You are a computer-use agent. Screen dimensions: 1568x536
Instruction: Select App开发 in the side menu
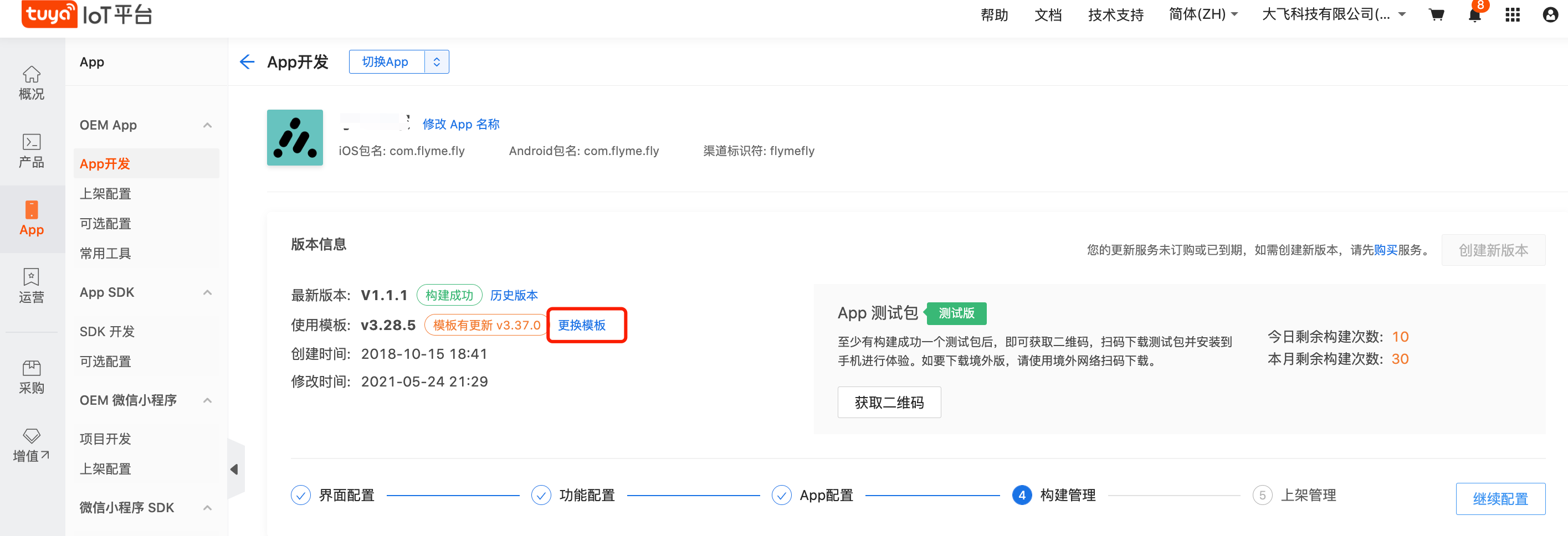click(146, 164)
